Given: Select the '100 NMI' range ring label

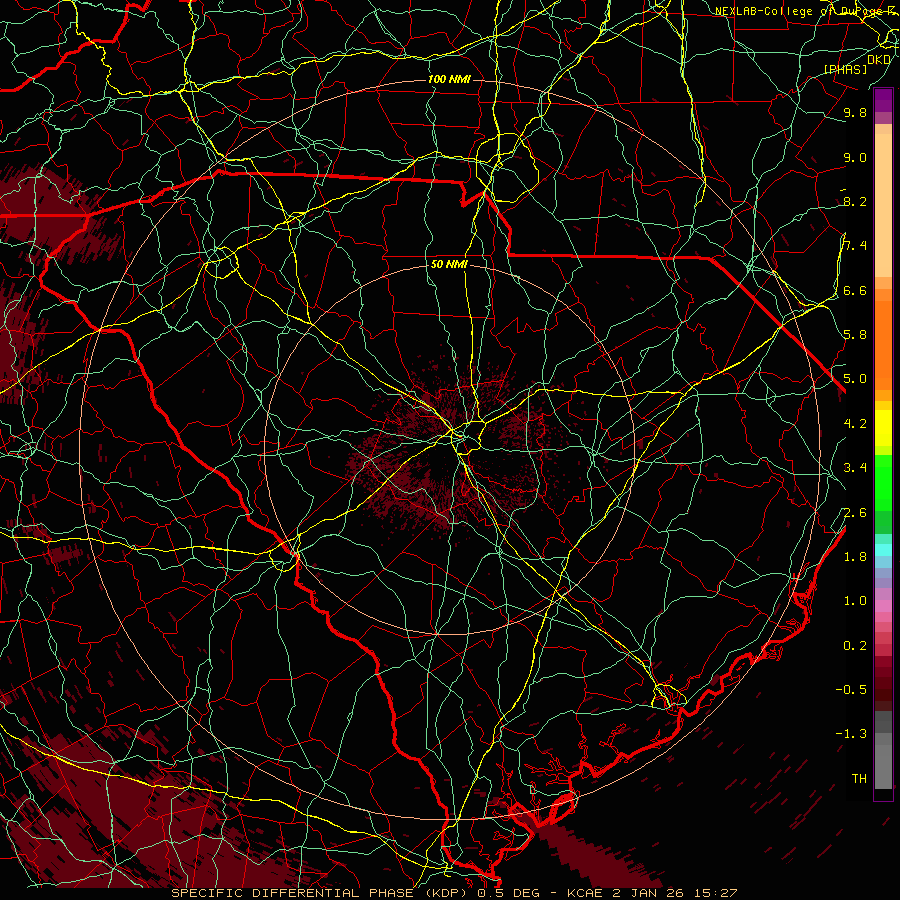Looking at the screenshot, I should coord(449,79).
